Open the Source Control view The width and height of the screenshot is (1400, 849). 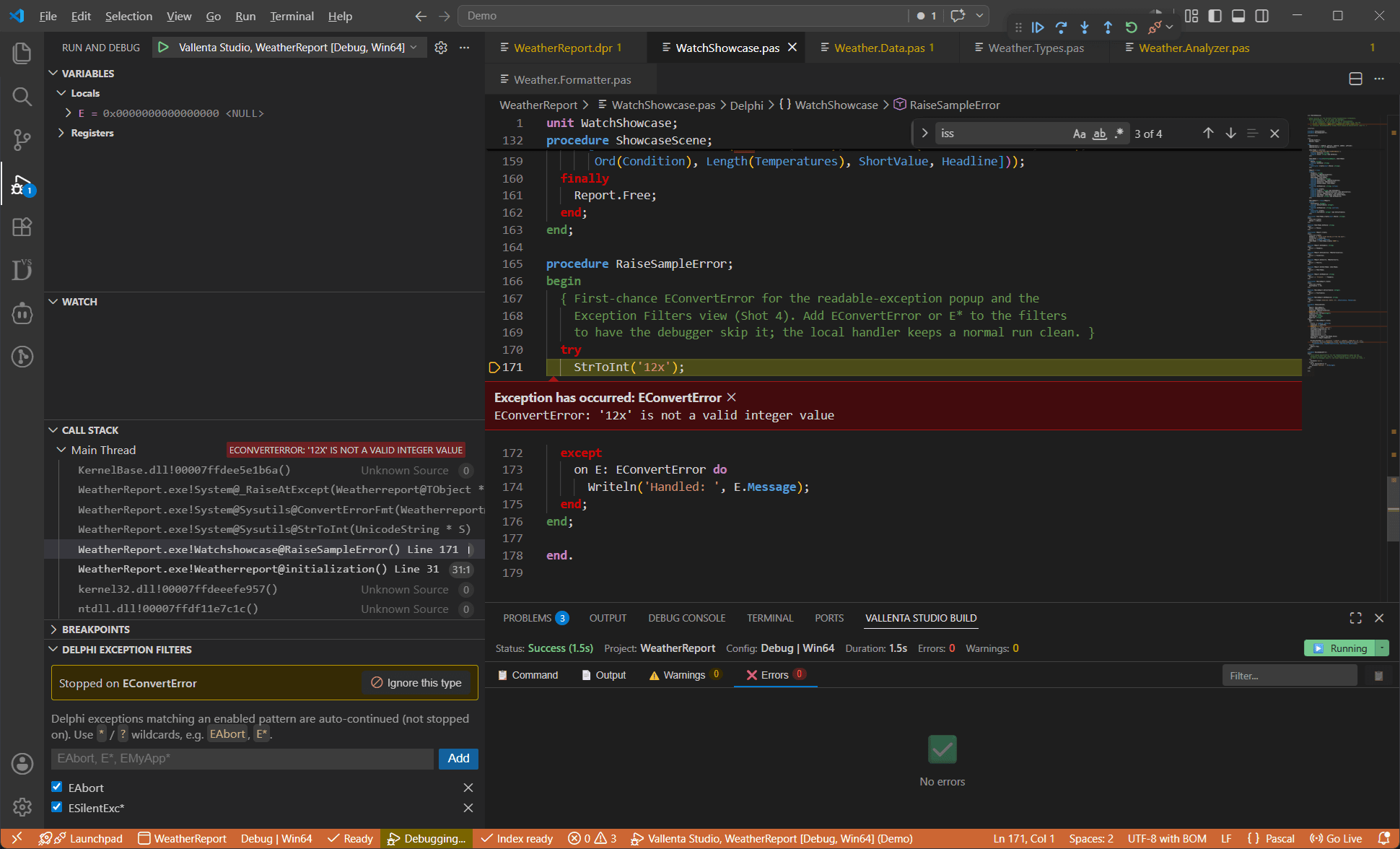[x=22, y=140]
